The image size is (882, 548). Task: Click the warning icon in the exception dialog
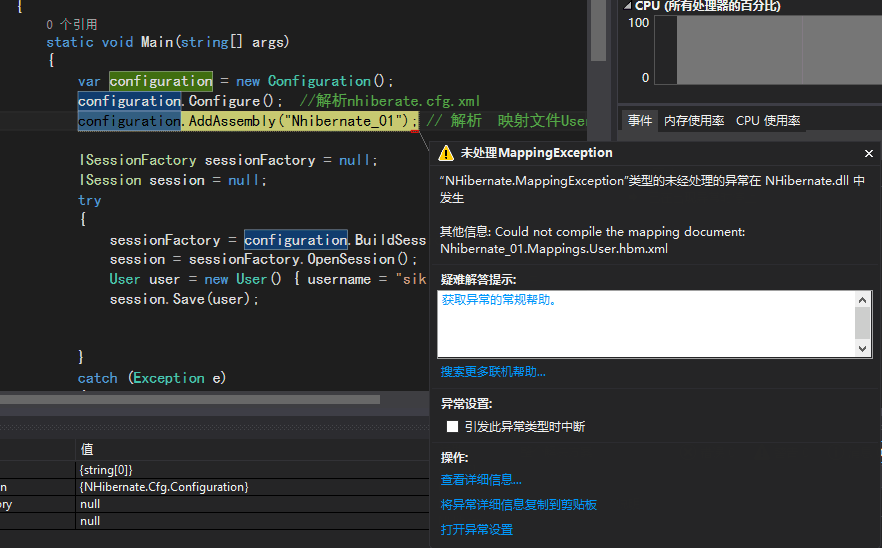[x=446, y=153]
